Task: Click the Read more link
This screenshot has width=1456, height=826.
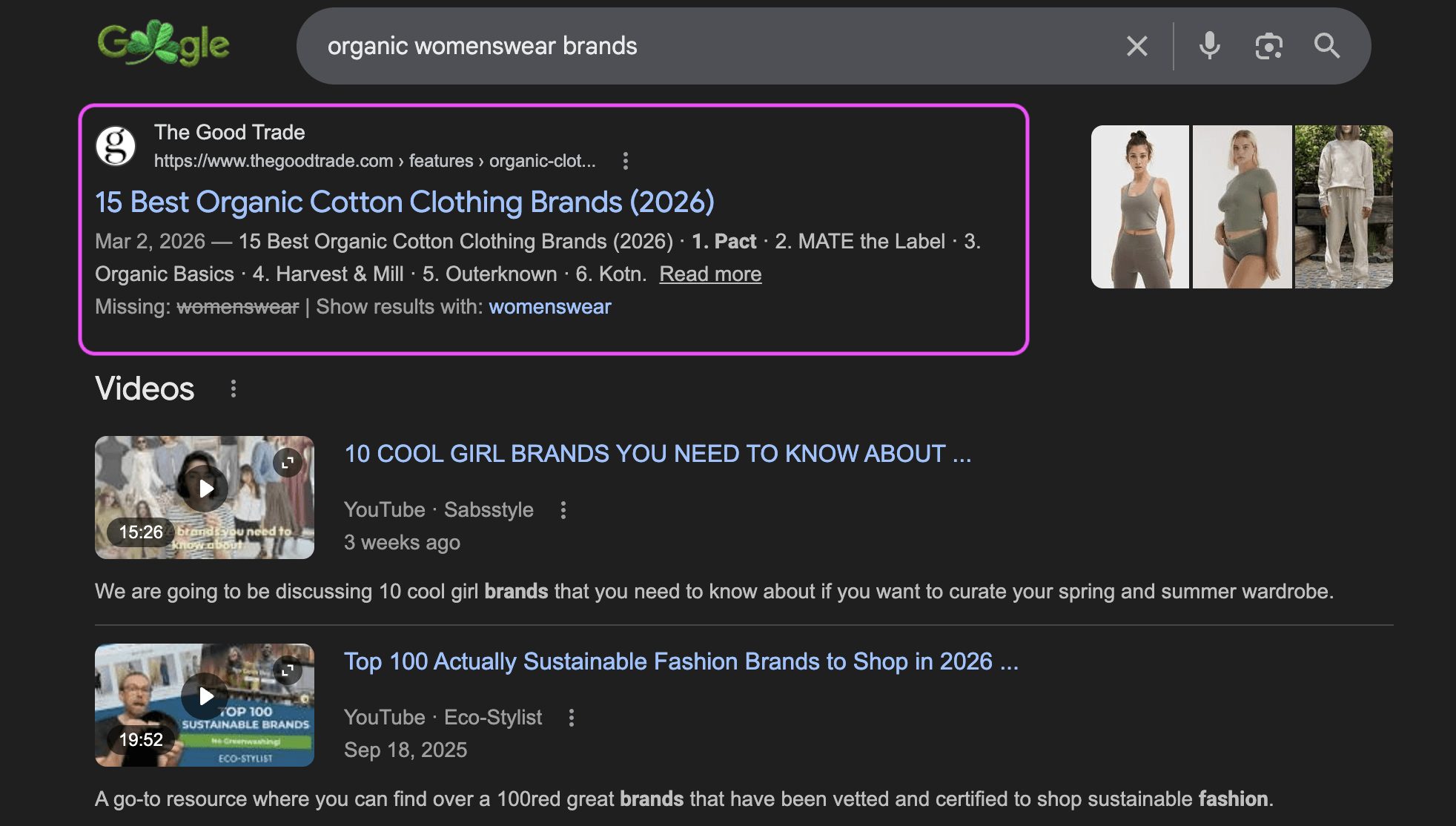Action: click(710, 274)
